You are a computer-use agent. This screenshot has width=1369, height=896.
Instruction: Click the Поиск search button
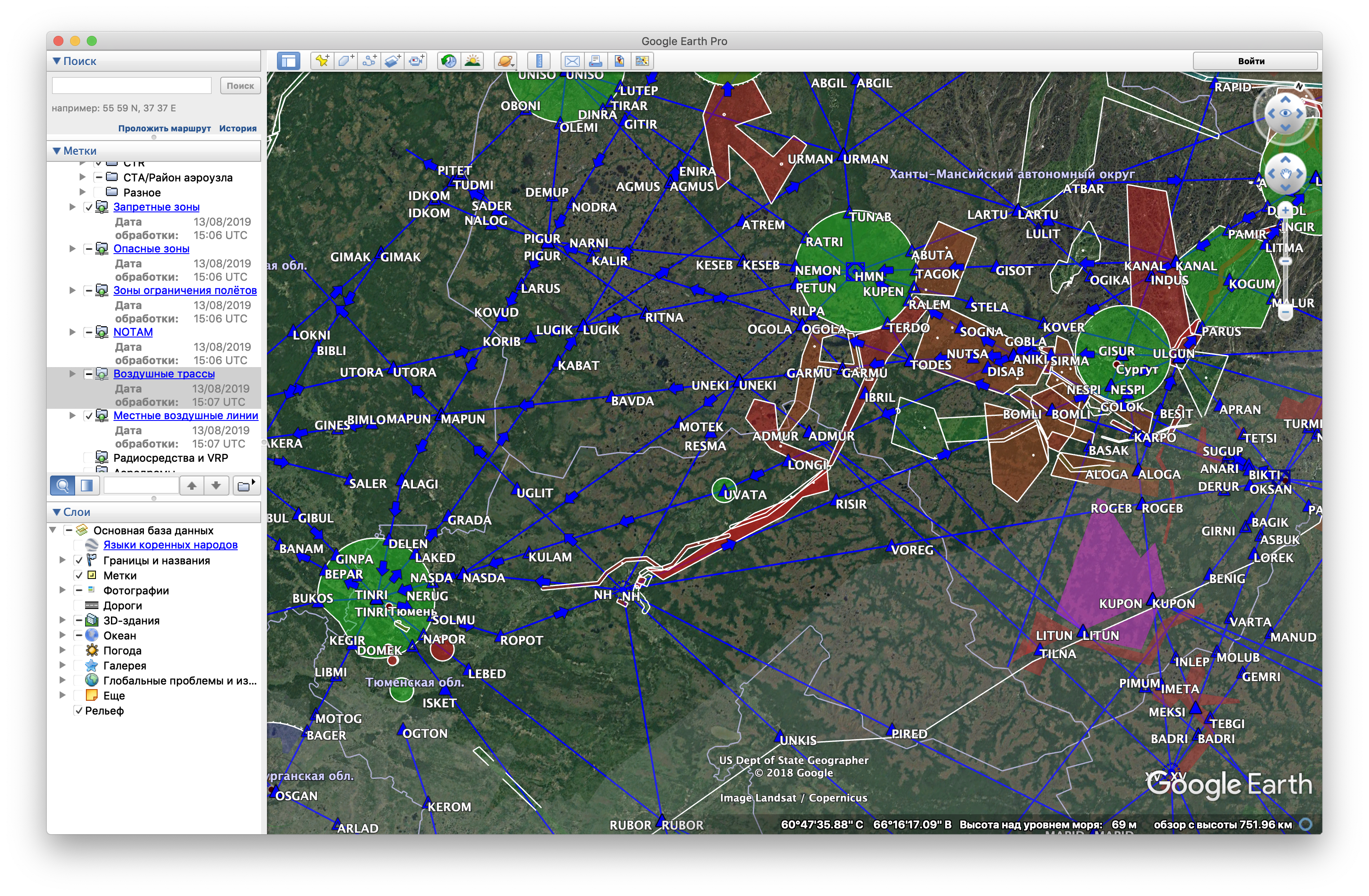(240, 86)
